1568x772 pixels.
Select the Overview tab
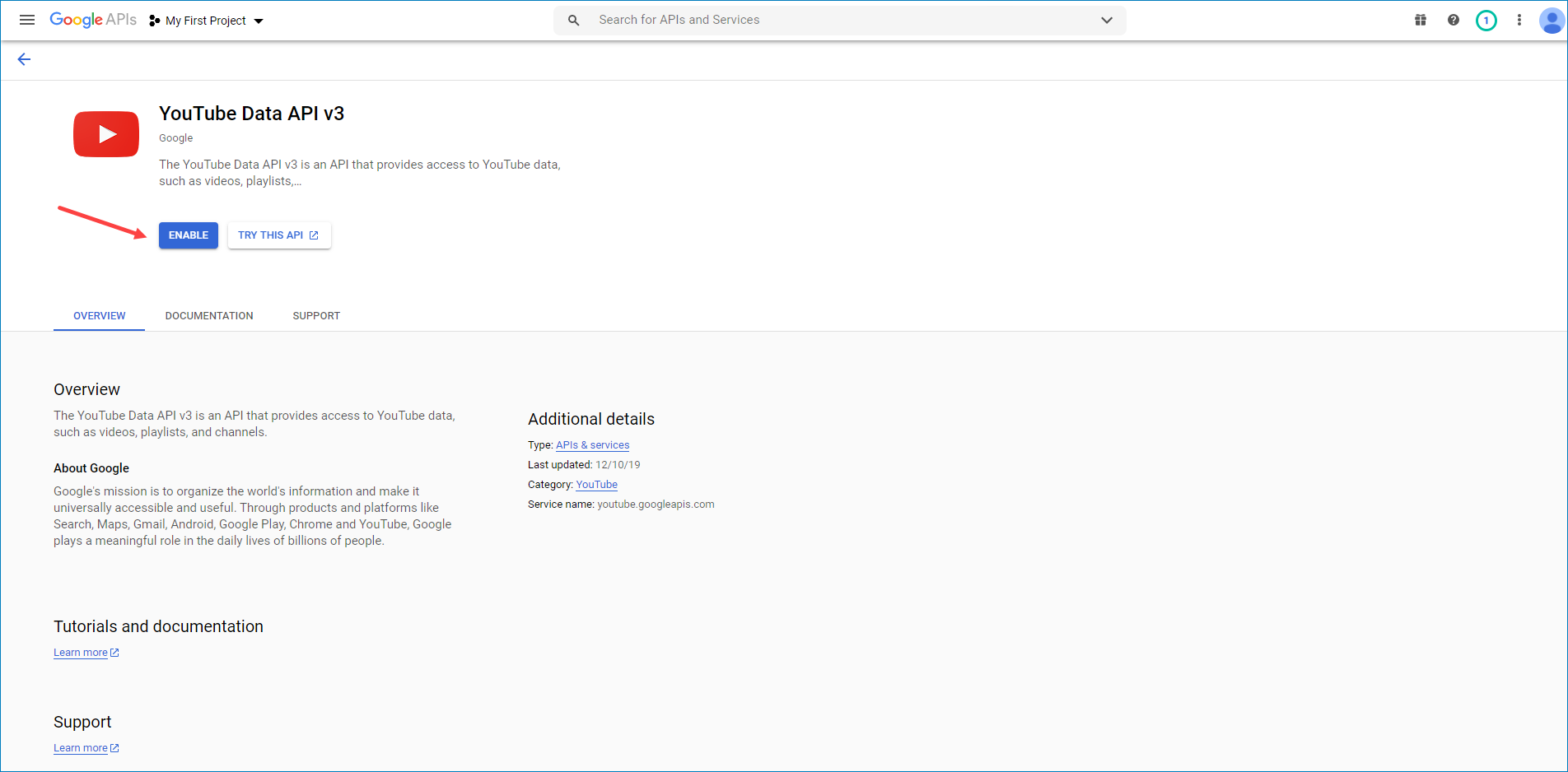100,316
